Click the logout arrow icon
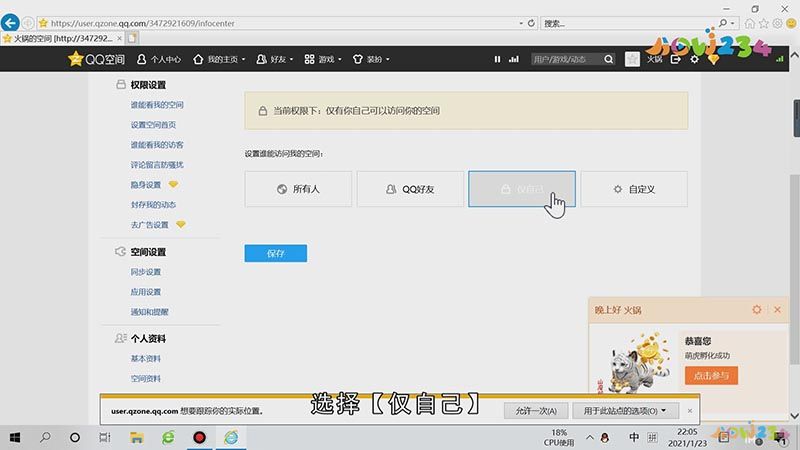The width and height of the screenshot is (800, 450). (676, 59)
